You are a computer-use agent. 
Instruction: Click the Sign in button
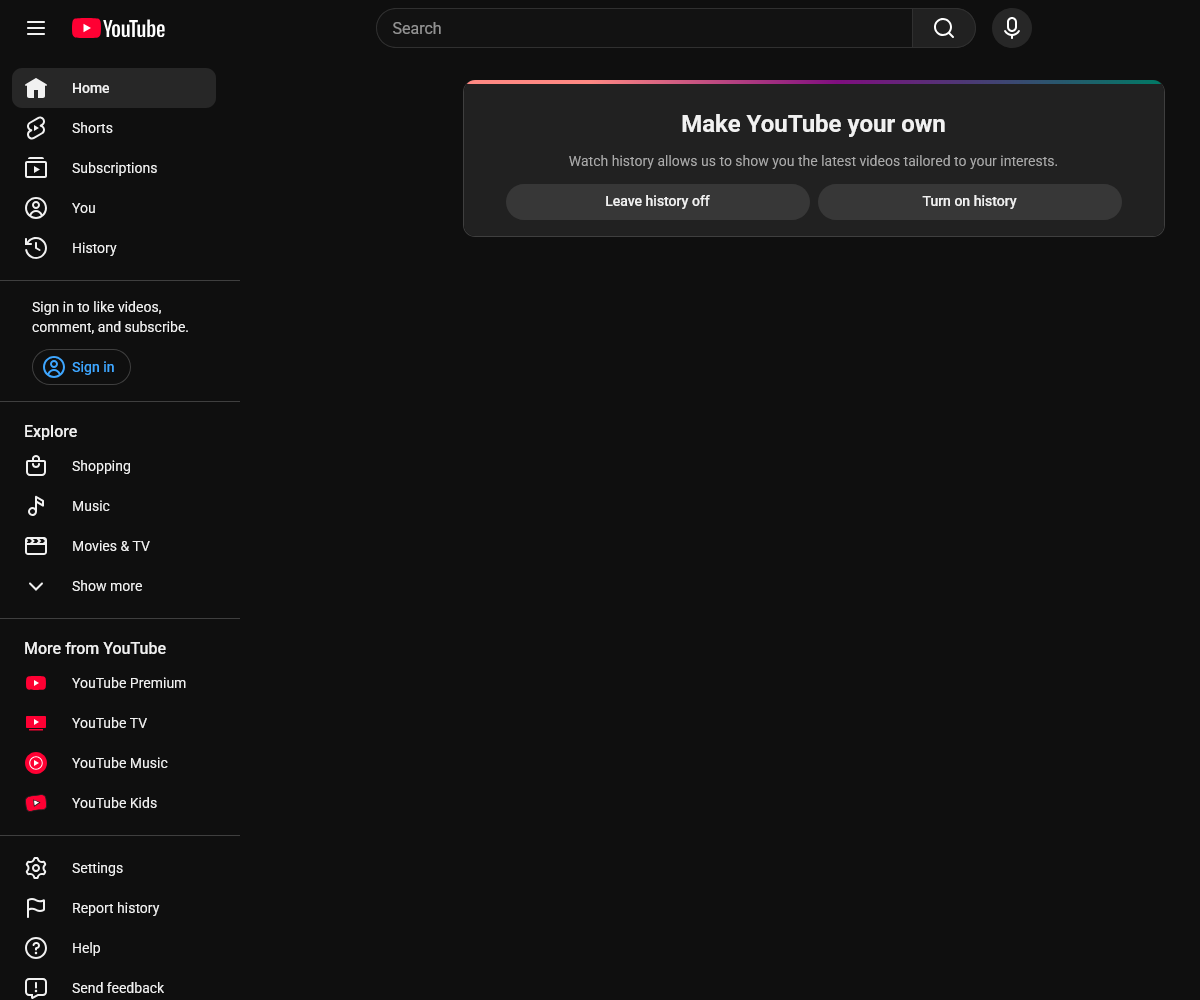click(x=81, y=367)
